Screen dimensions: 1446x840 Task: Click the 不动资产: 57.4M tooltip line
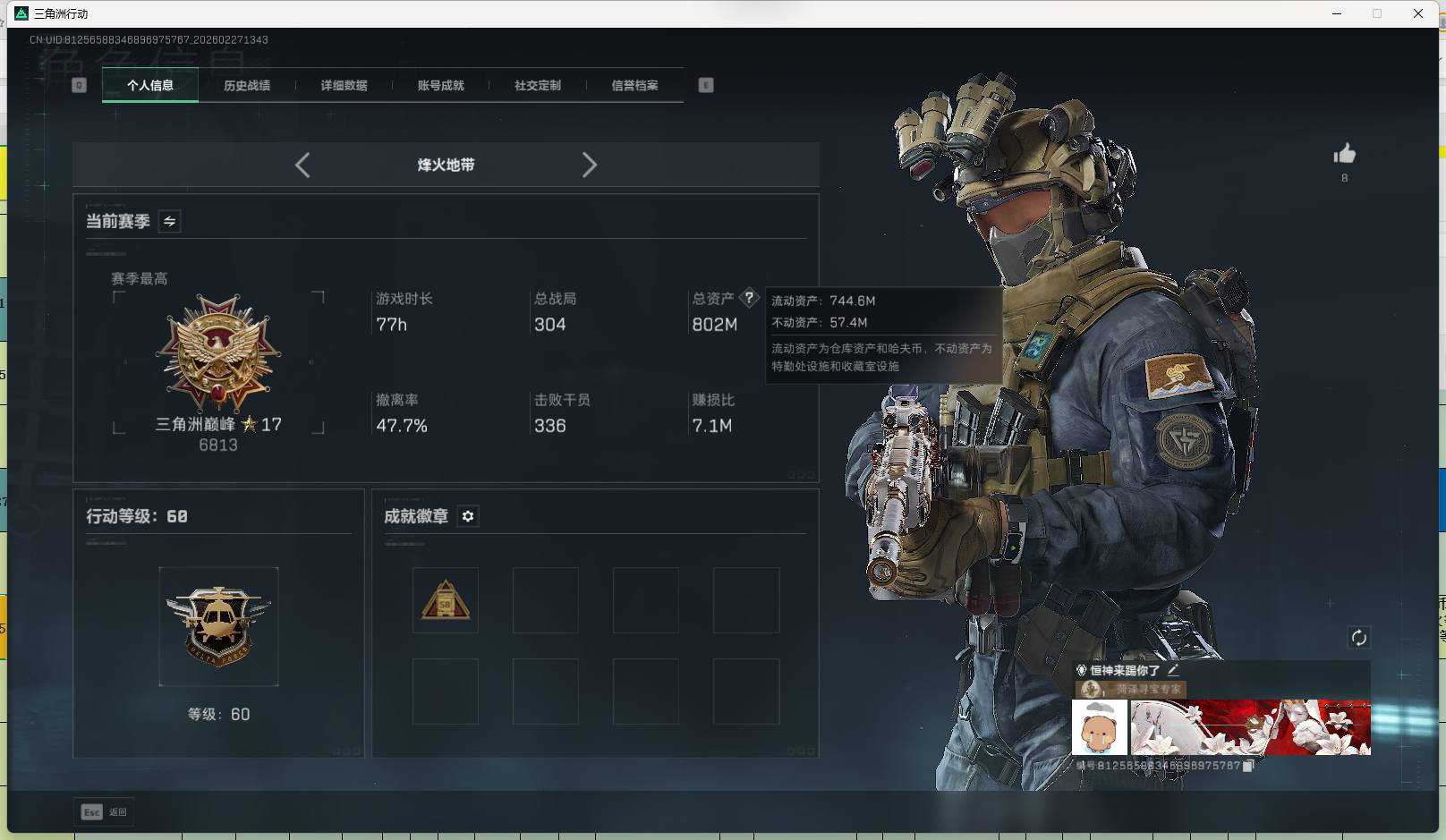click(x=820, y=323)
